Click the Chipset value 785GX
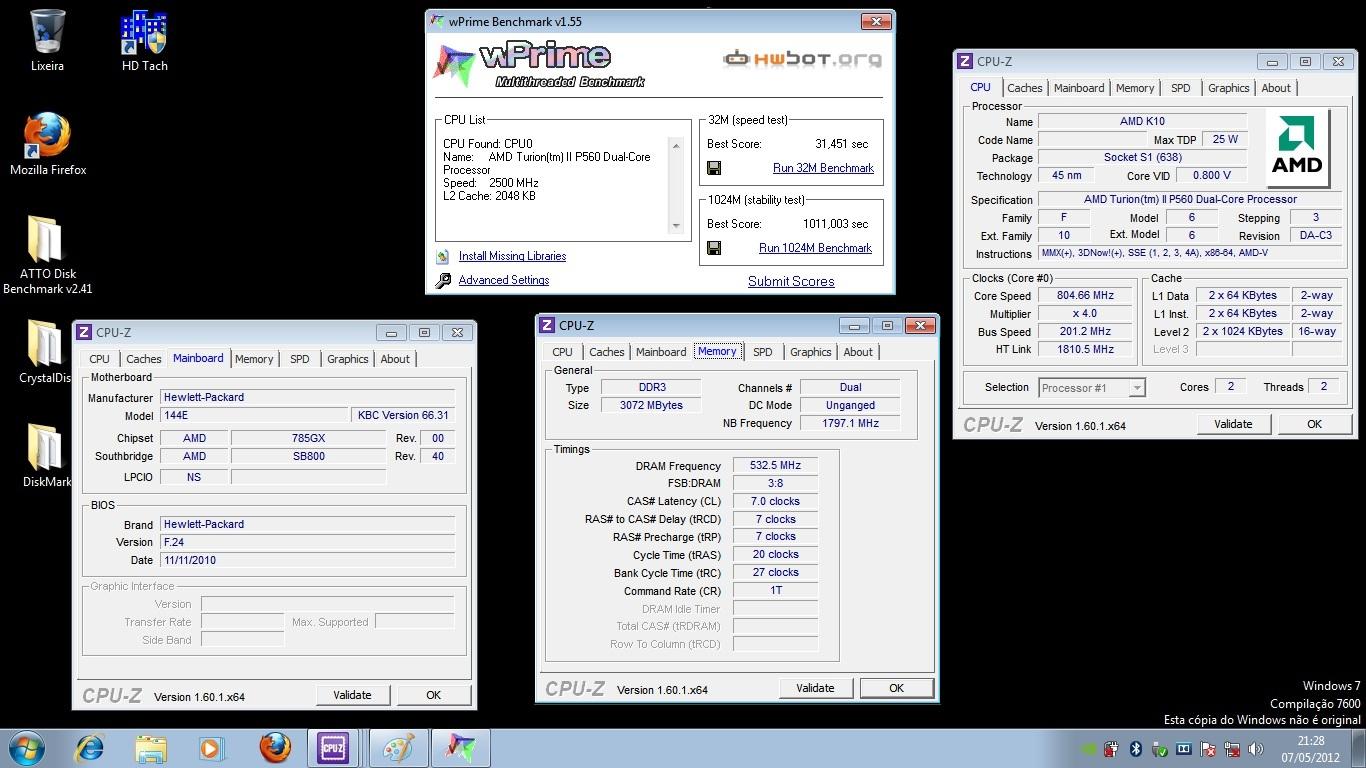Viewport: 1366px width, 768px height. 308,438
